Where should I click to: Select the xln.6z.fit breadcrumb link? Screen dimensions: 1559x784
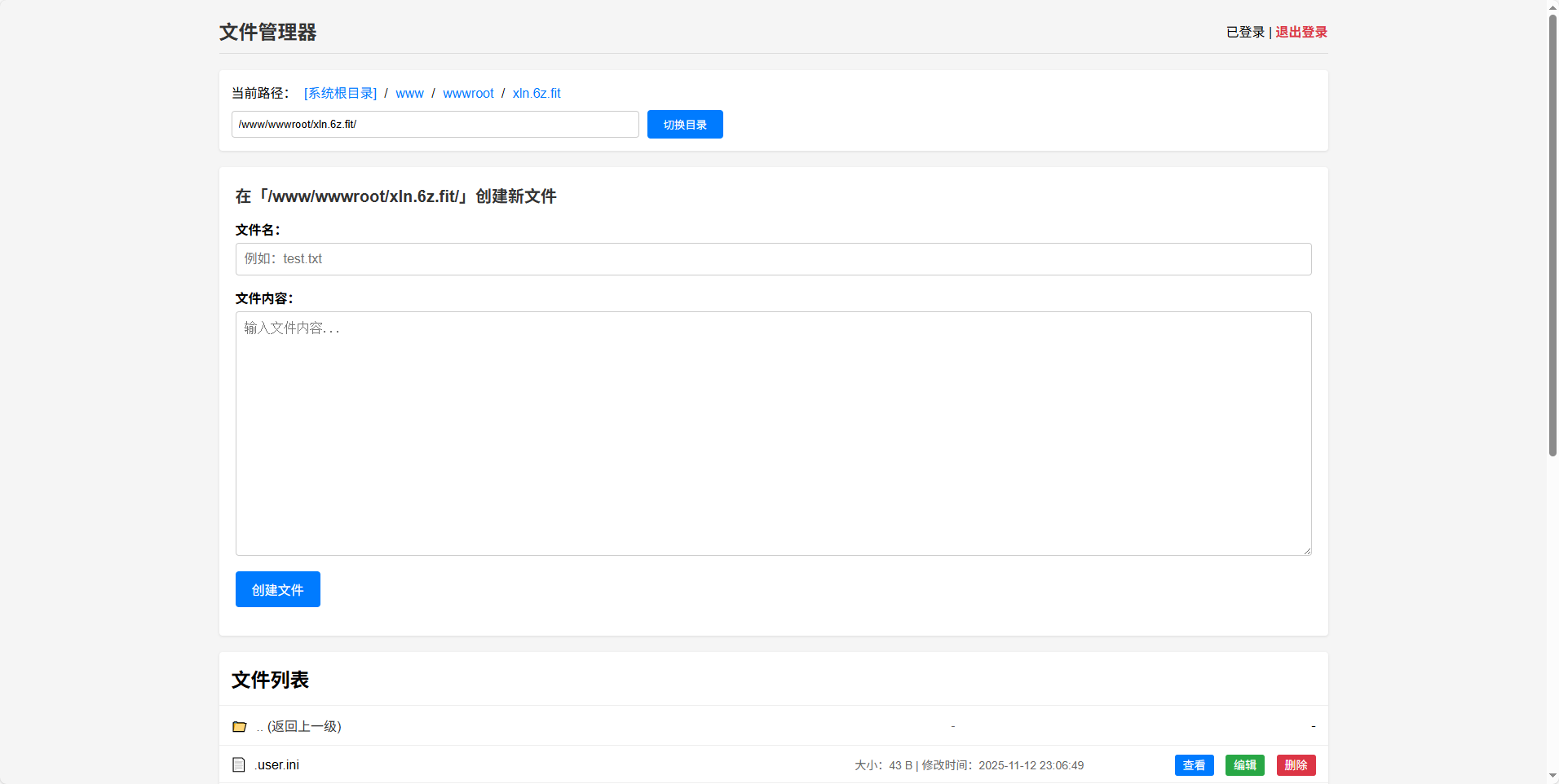[537, 93]
